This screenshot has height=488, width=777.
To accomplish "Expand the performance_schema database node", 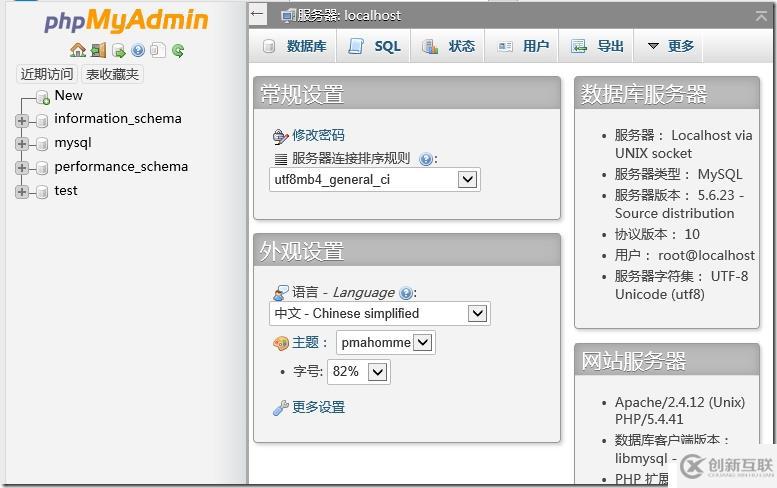I will [x=21, y=168].
